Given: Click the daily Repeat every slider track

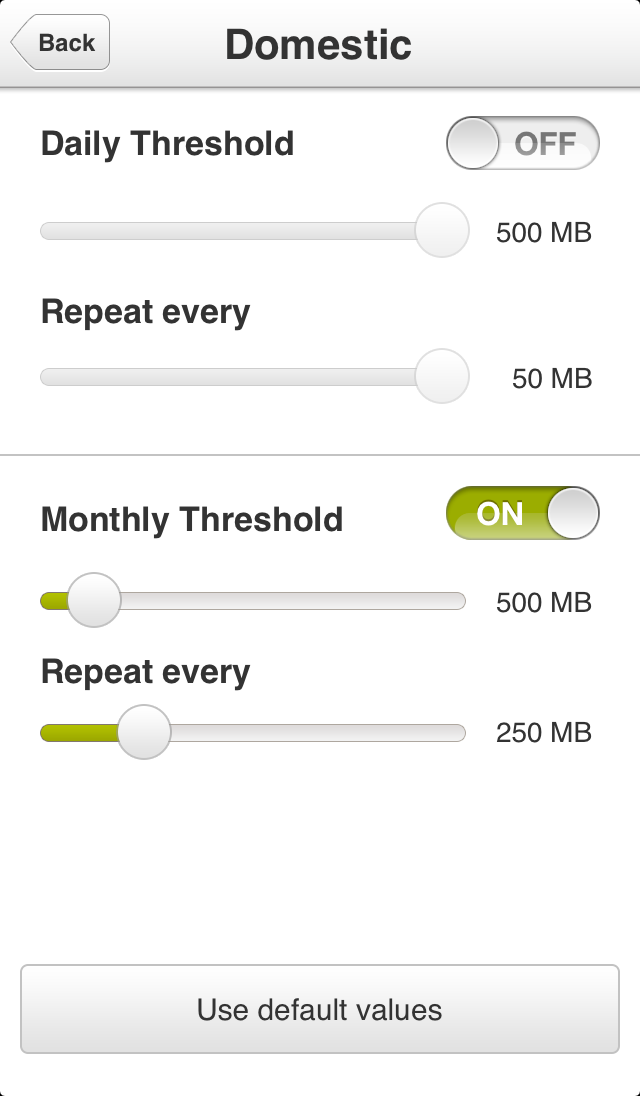Looking at the screenshot, I should point(230,377).
